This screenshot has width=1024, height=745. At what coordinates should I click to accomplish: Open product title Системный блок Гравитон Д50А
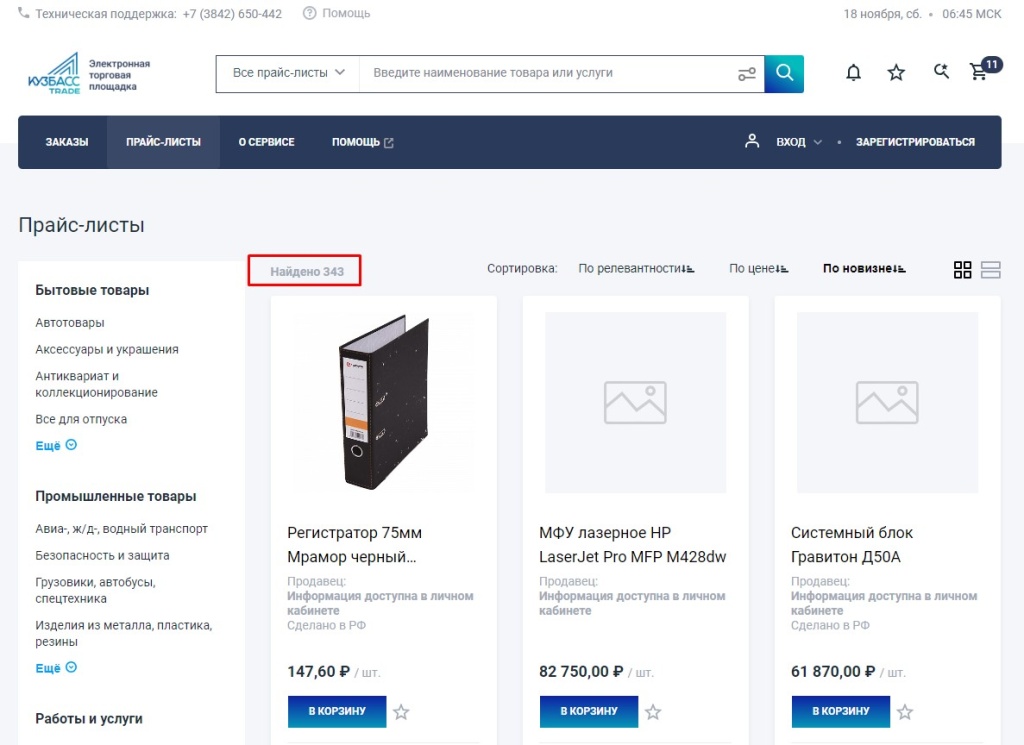pyautogui.click(x=852, y=545)
